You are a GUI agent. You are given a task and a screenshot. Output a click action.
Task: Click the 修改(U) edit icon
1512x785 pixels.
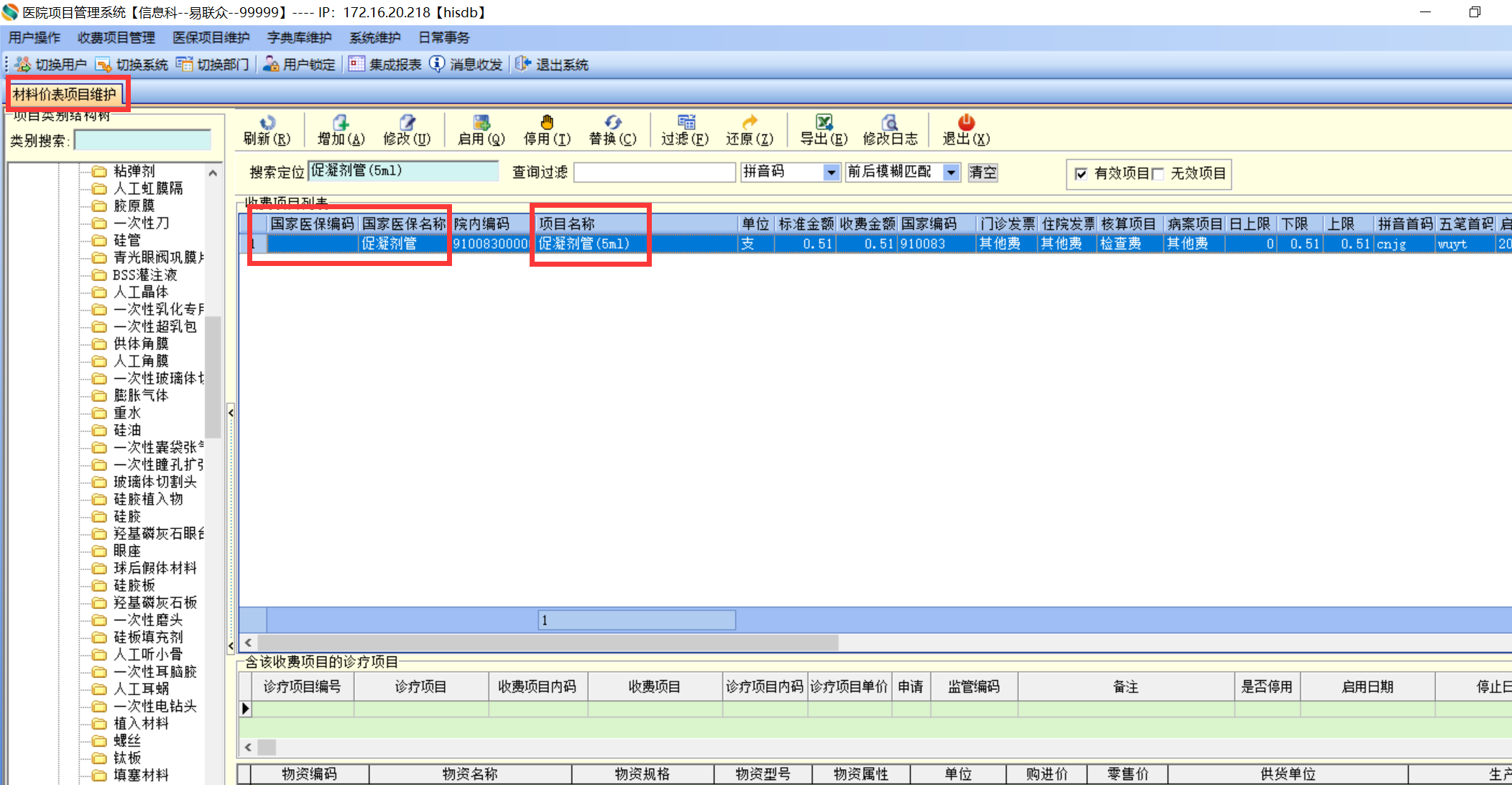[407, 122]
